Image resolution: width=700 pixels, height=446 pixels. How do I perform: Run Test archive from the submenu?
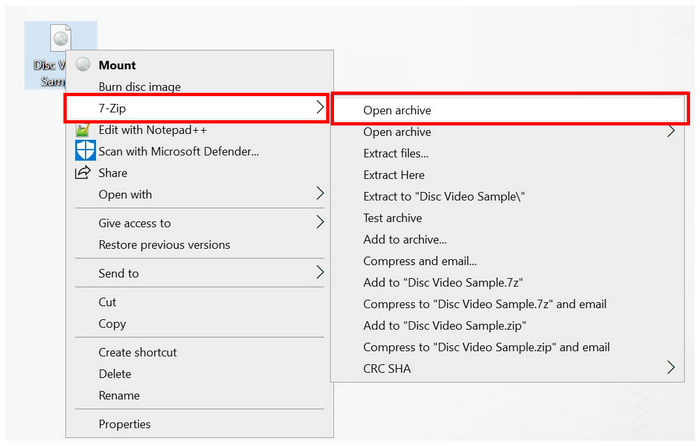392,218
